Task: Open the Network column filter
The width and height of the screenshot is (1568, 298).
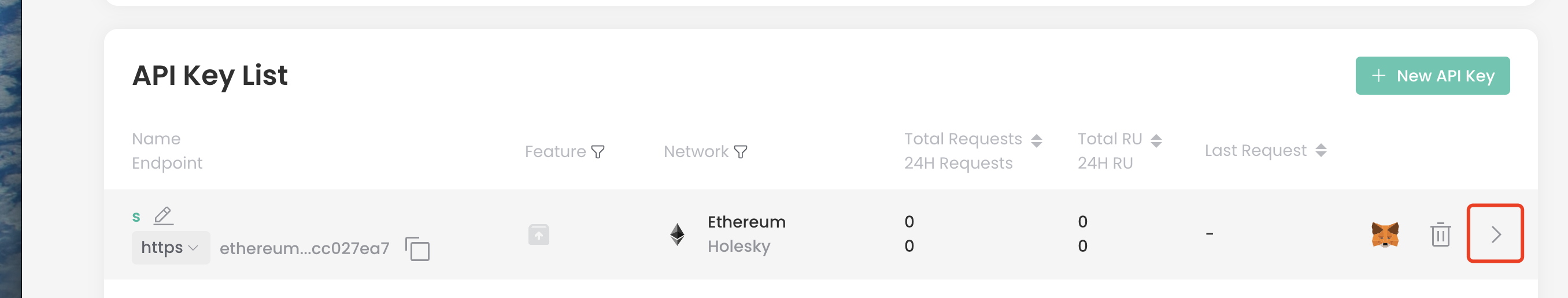Action: click(x=741, y=151)
